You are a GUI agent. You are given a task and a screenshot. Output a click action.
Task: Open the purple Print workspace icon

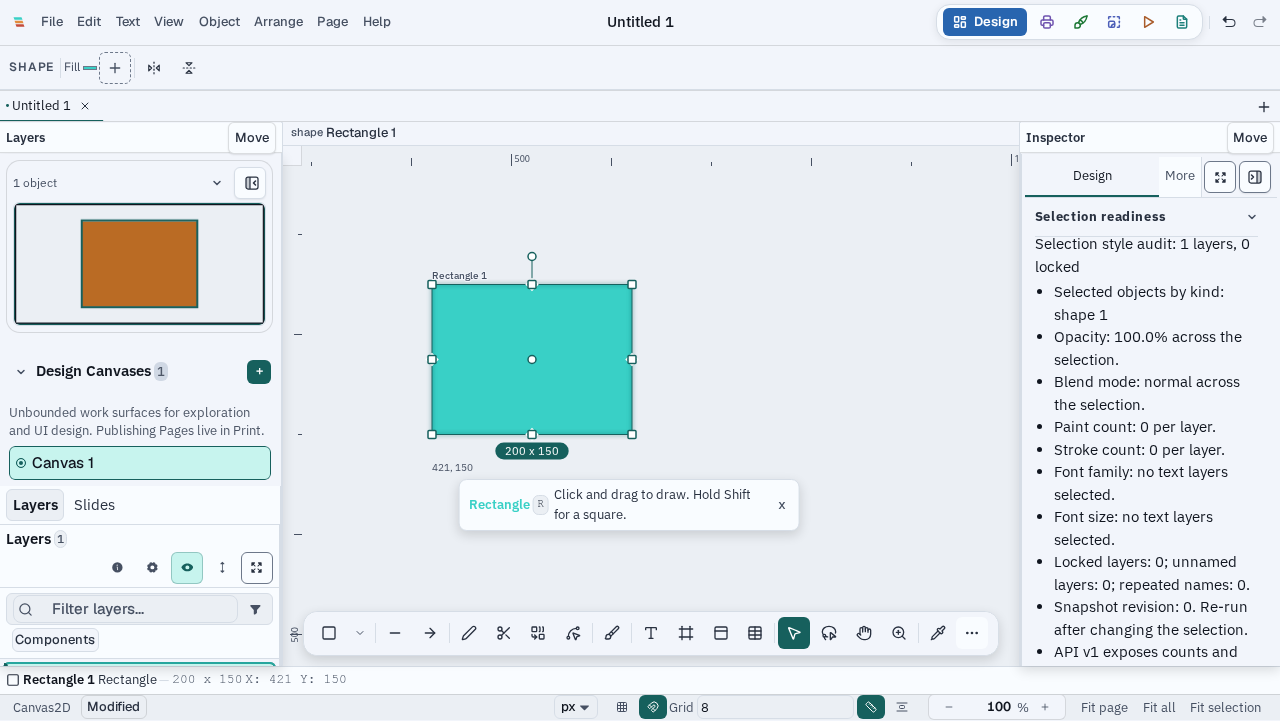[x=1047, y=22]
